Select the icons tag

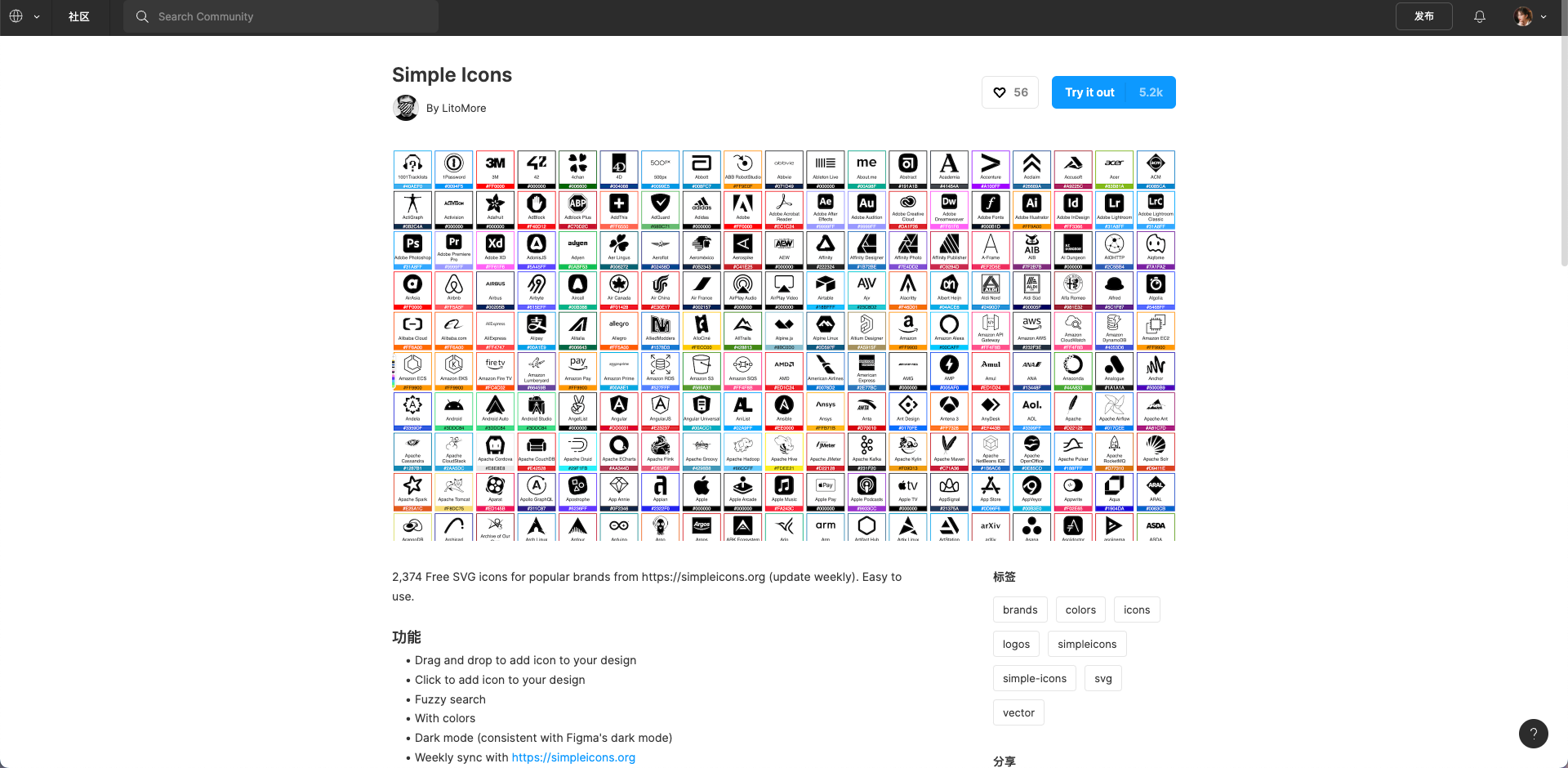1137,609
